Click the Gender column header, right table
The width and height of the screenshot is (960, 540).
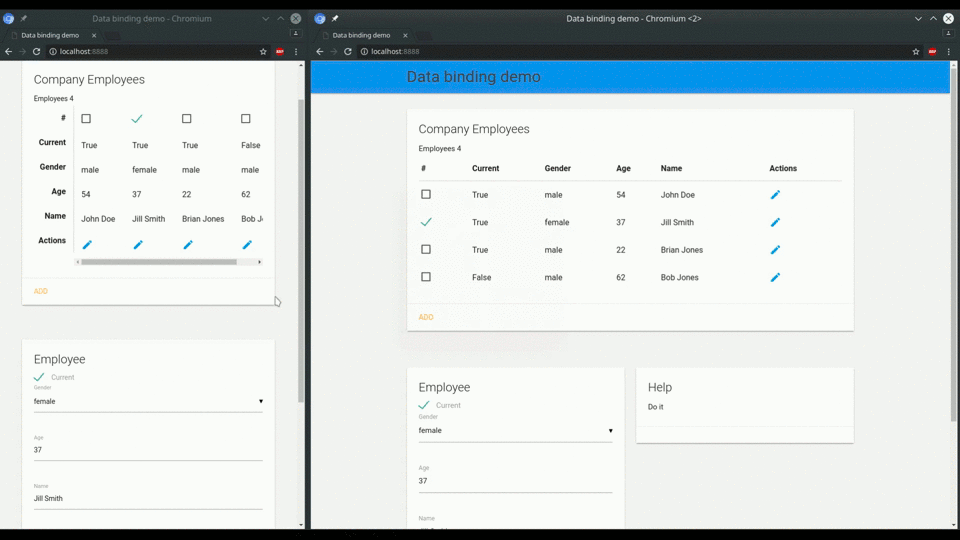tap(557, 168)
